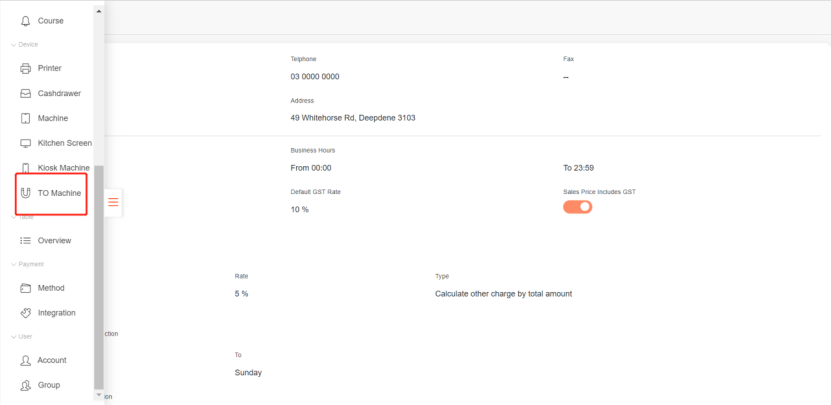Click the sidebar scrollbar down arrow
Screen dimensions: 831x405
click(x=98, y=396)
